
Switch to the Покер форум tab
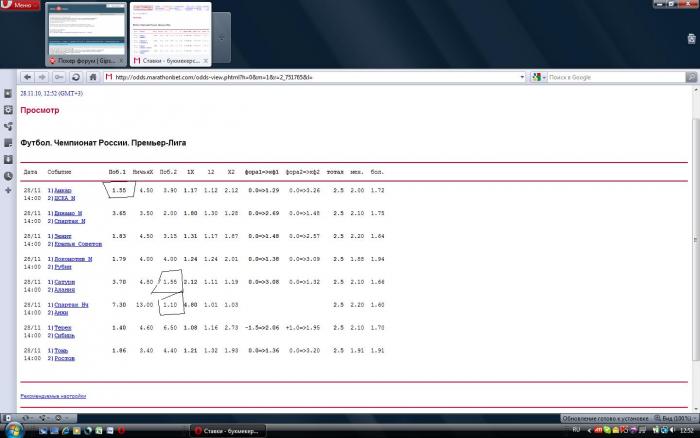click(x=86, y=35)
